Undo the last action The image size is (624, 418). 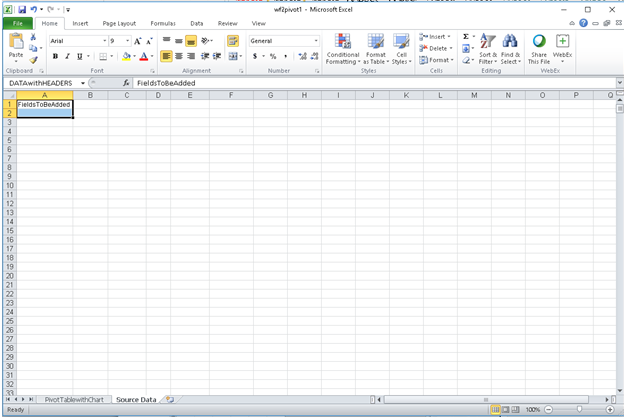click(33, 10)
